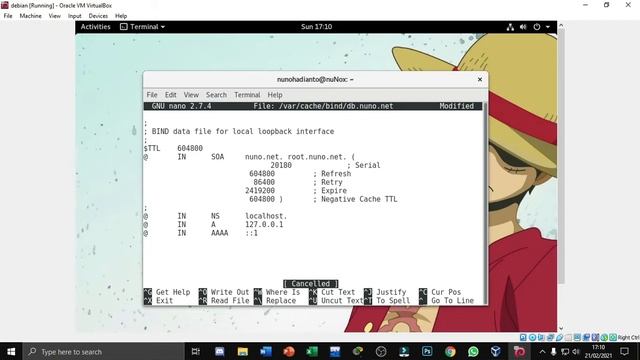640x360 pixels.
Task: Open terminal Edit menu
Action: tap(171, 95)
